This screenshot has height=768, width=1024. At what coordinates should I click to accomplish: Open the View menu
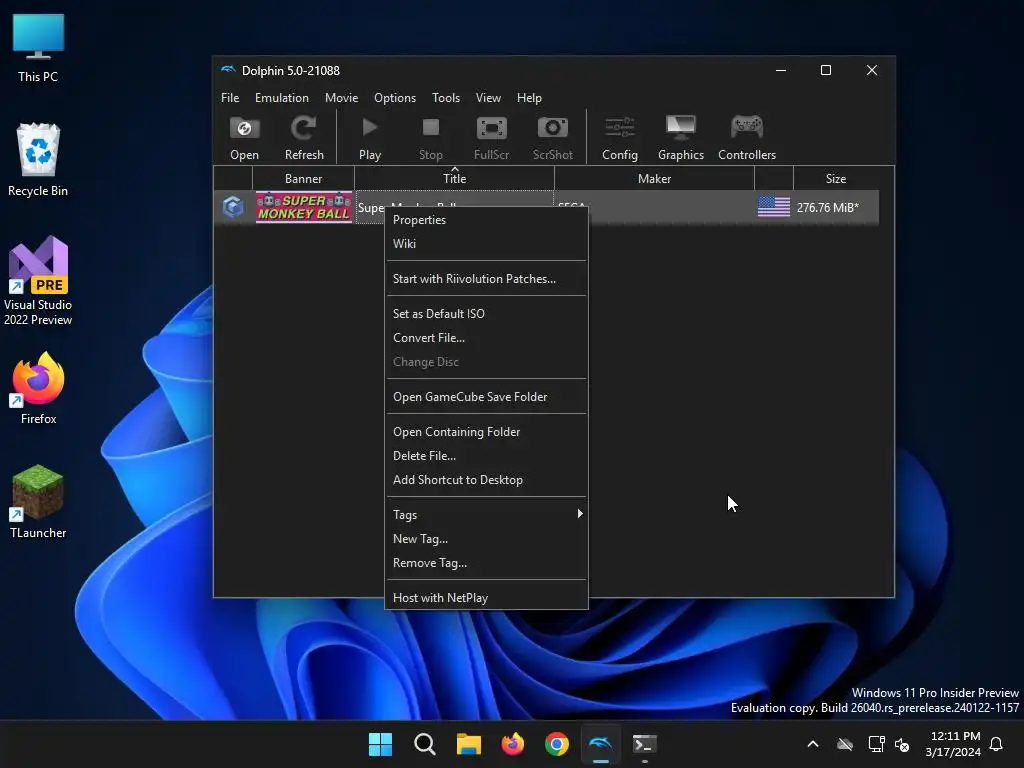pos(488,97)
